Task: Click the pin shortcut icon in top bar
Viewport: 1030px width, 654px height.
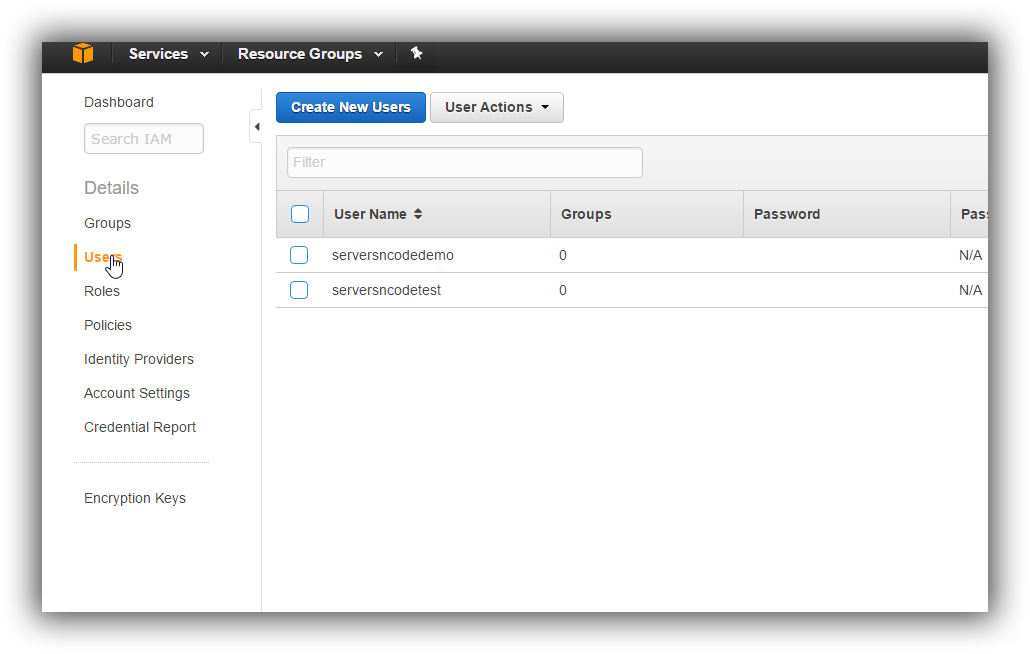Action: [x=416, y=53]
